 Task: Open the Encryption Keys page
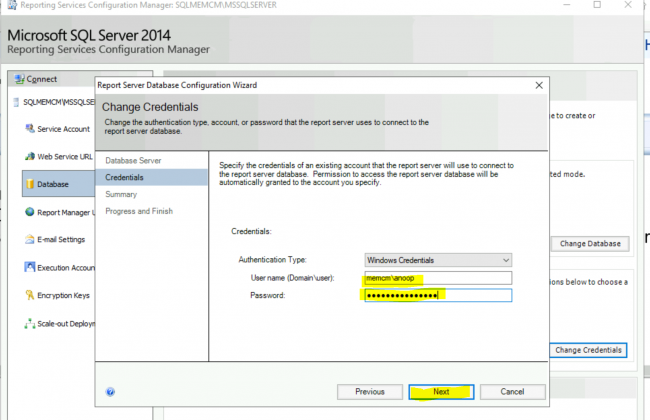[63, 295]
